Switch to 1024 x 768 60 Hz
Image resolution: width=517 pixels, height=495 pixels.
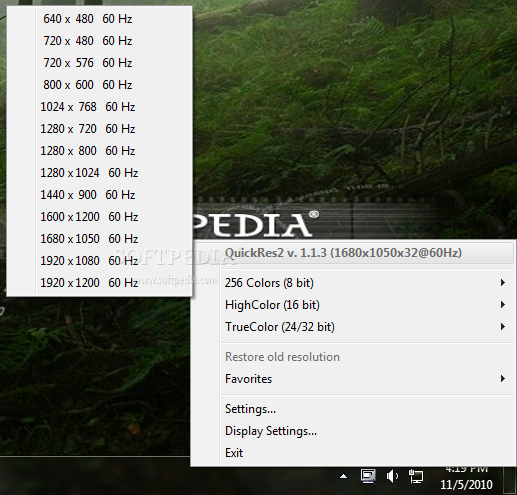point(99,107)
